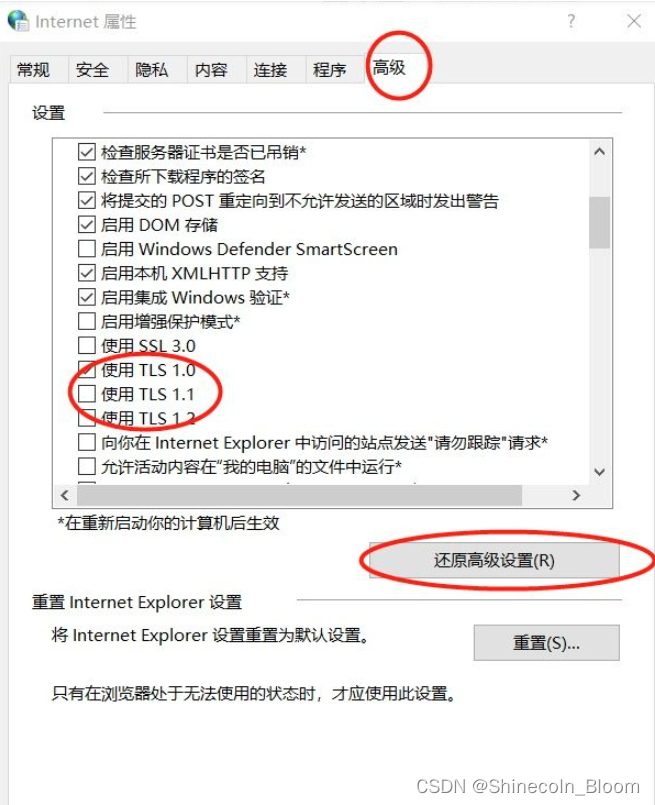Viewport: 655px width, 805px height.
Task: Open the 安全 tab
Action: 93,70
